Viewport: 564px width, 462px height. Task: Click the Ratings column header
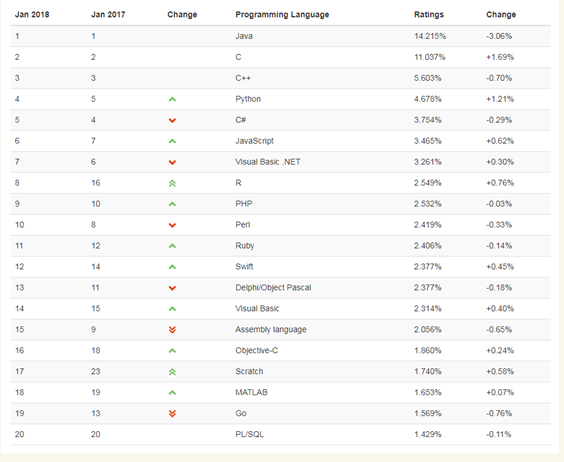[429, 15]
